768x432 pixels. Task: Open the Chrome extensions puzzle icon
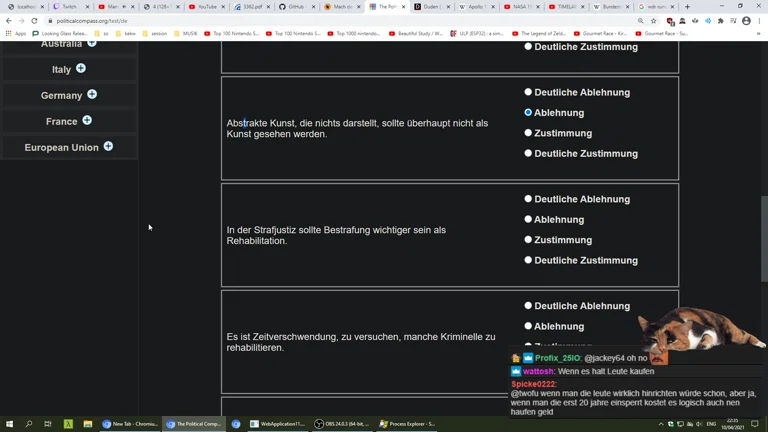tap(720, 20)
